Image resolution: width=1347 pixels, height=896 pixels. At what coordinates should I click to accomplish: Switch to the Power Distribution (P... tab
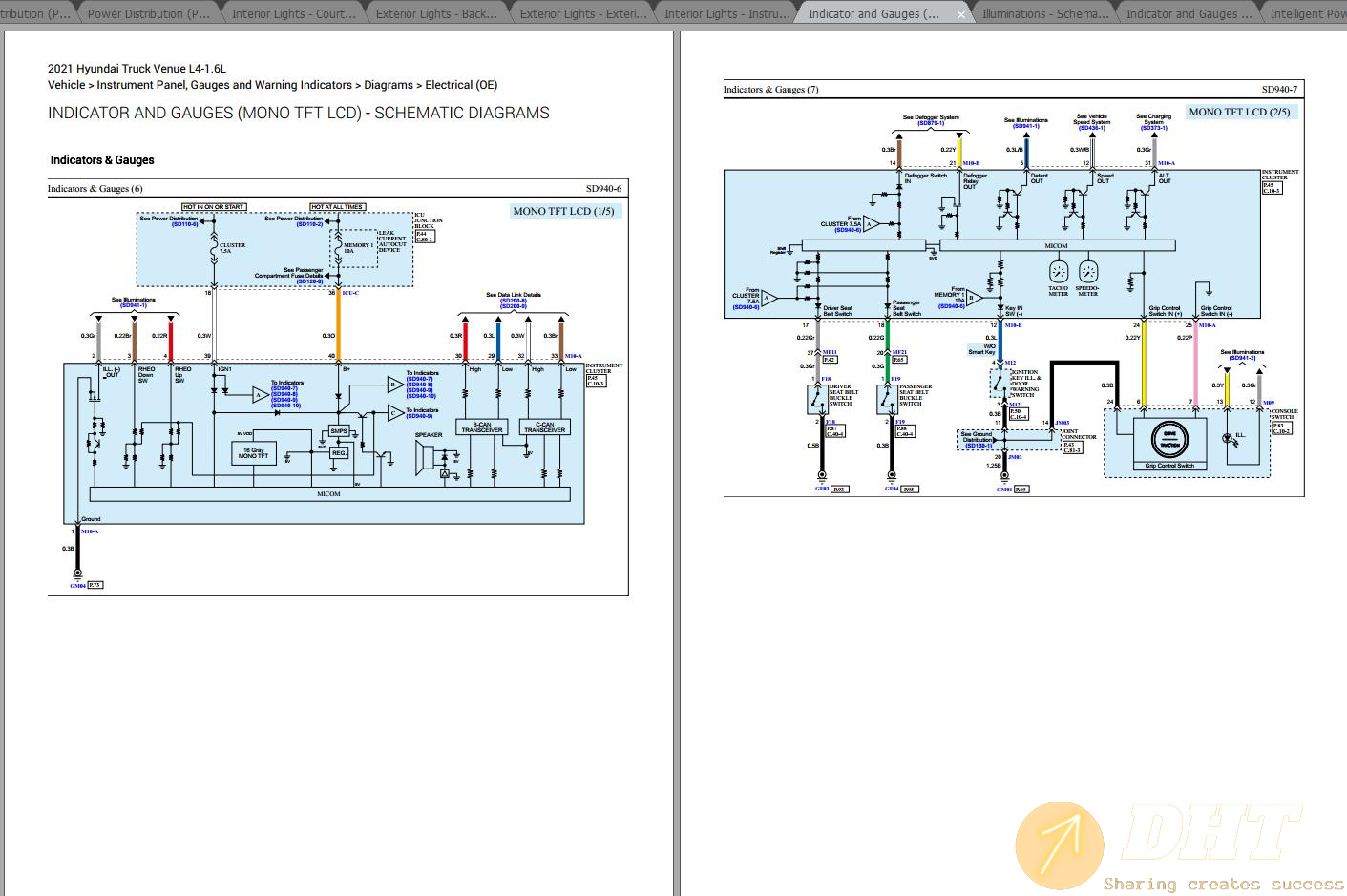coord(148,13)
